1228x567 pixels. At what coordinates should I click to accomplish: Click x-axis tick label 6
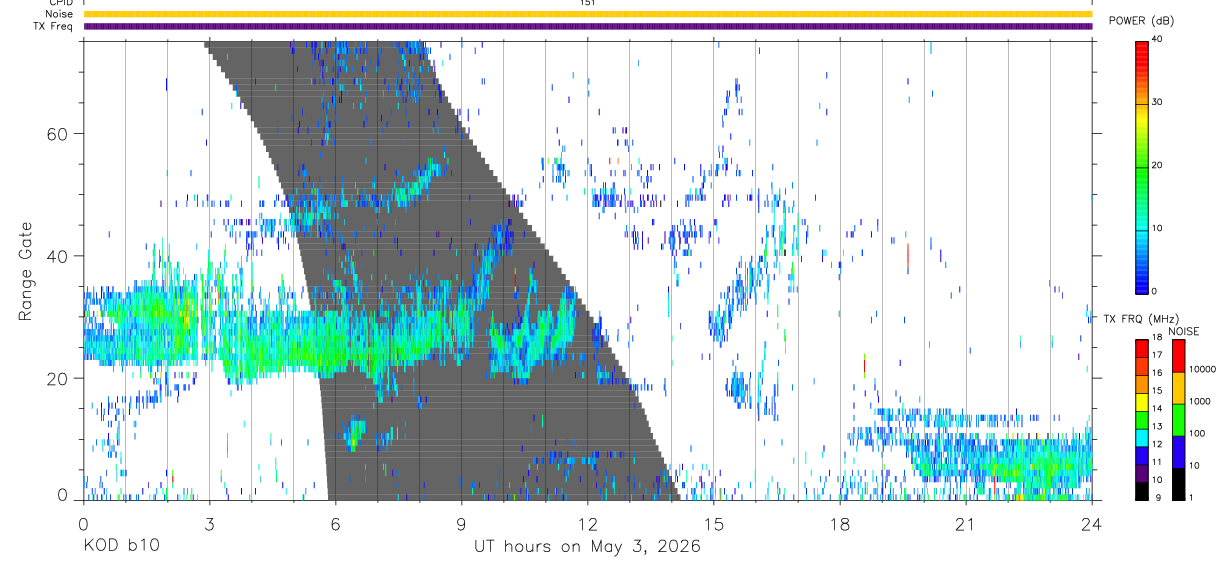click(x=335, y=523)
